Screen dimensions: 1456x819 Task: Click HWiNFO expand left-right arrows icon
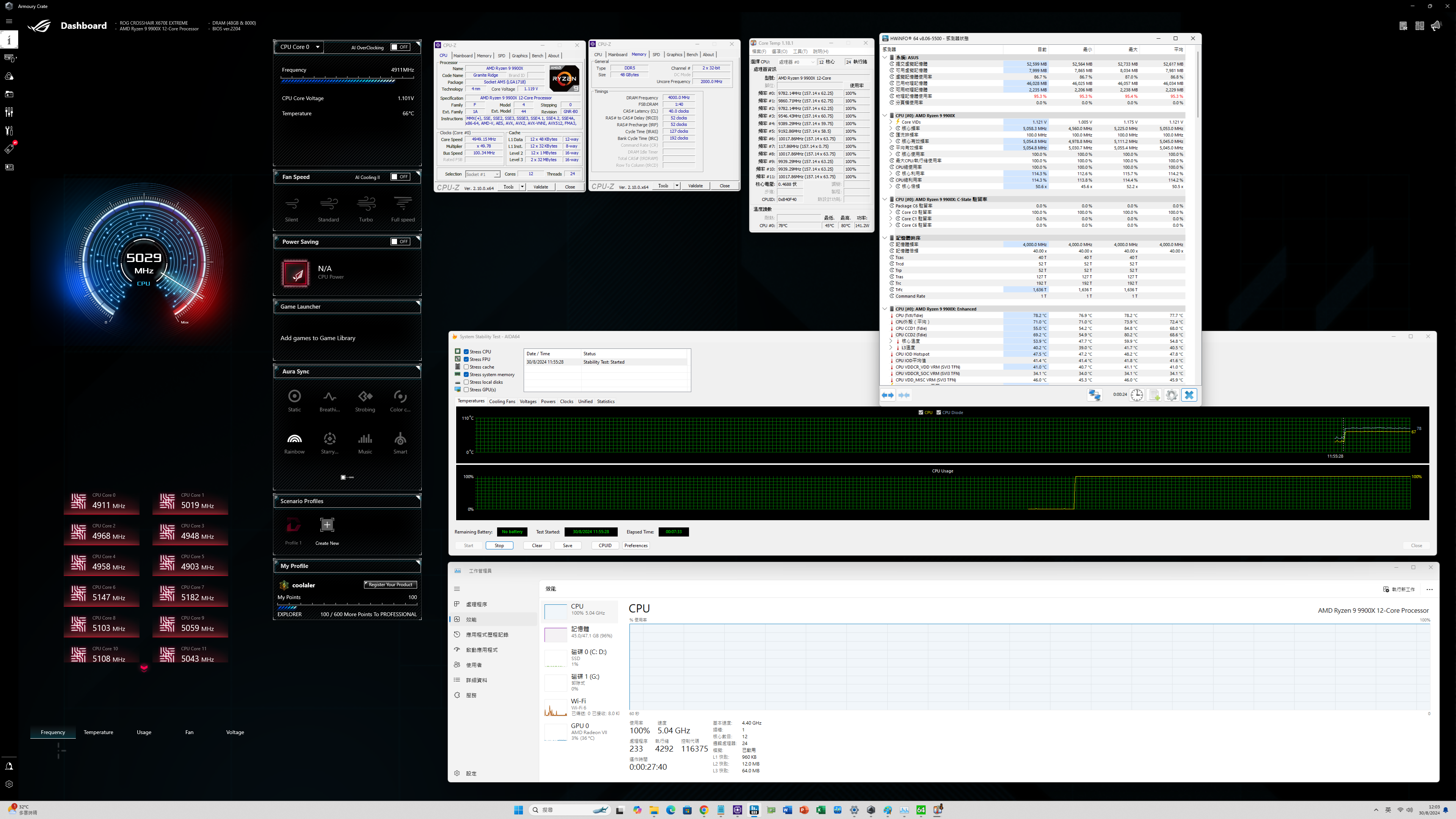tap(888, 395)
